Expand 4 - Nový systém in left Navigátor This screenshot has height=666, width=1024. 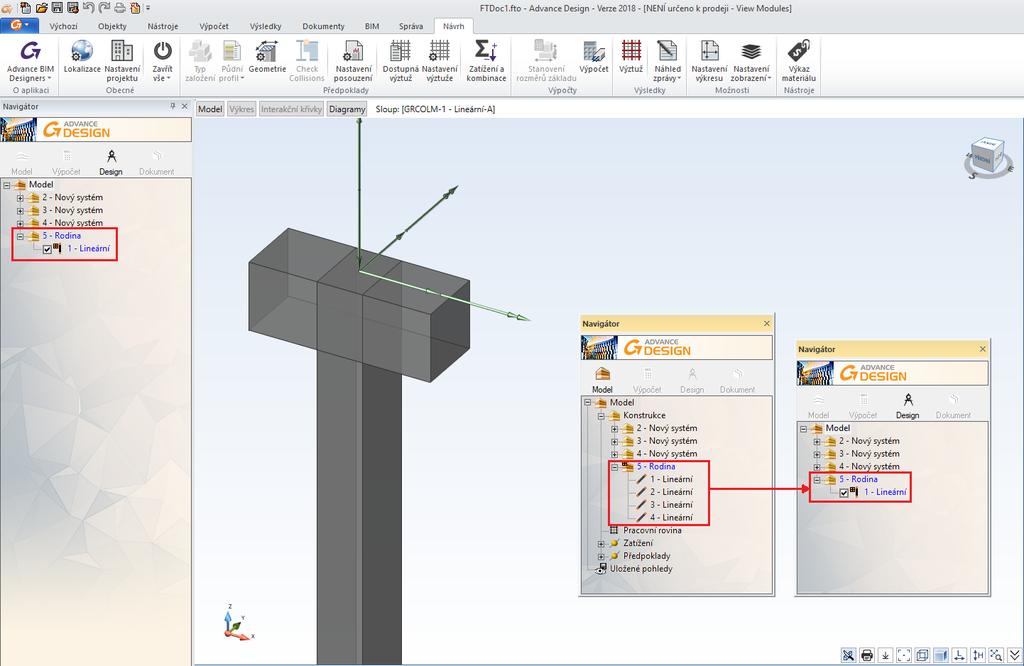(20, 223)
